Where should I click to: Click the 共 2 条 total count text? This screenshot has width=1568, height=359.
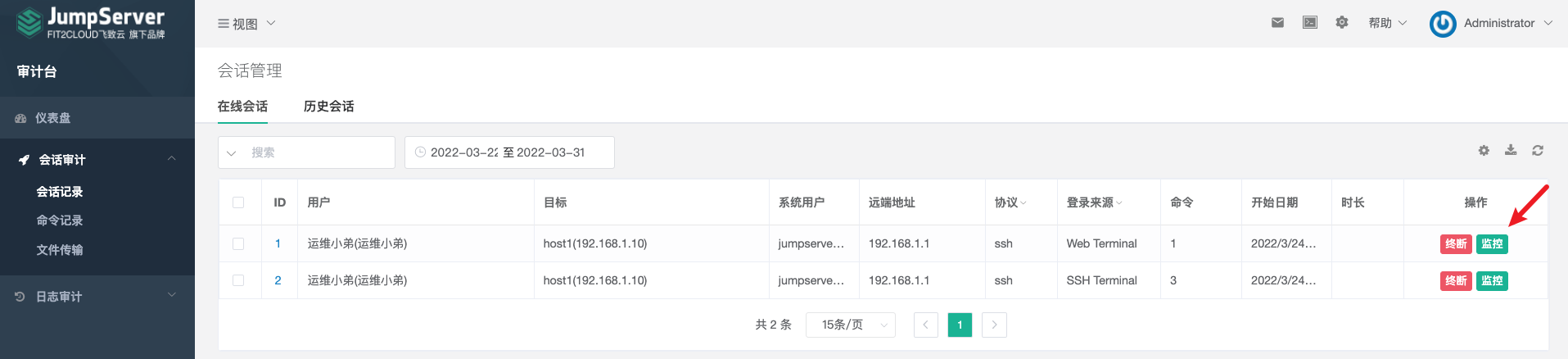tap(773, 325)
